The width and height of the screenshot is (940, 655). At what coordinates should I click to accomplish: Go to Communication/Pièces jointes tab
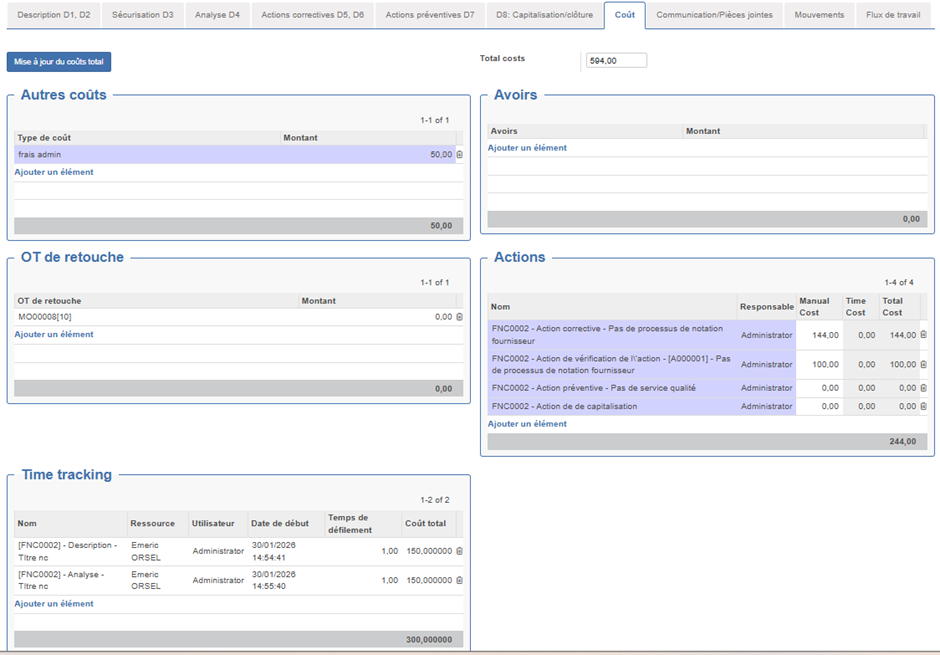click(x=714, y=15)
